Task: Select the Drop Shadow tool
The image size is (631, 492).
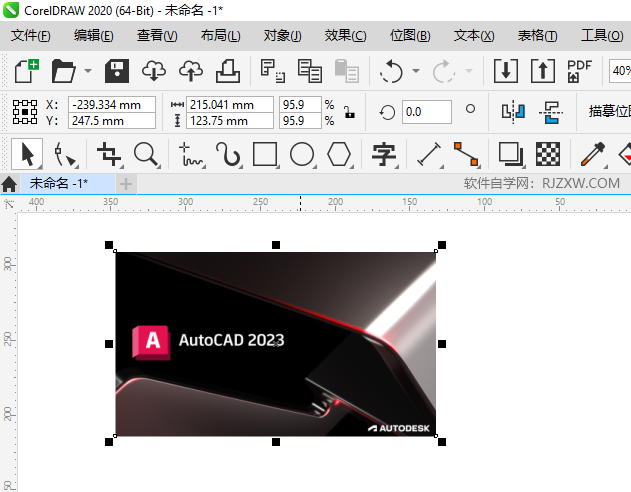Action: [x=510, y=154]
